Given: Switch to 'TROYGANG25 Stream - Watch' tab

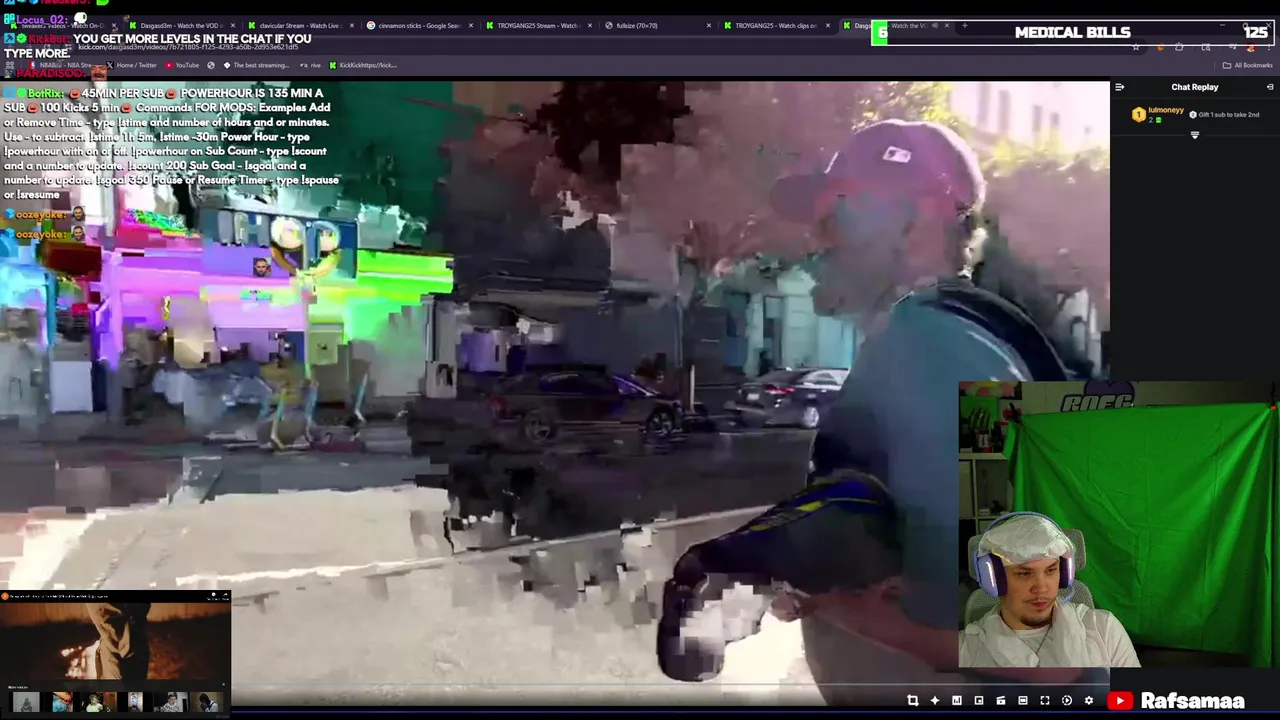Looking at the screenshot, I should [540, 25].
